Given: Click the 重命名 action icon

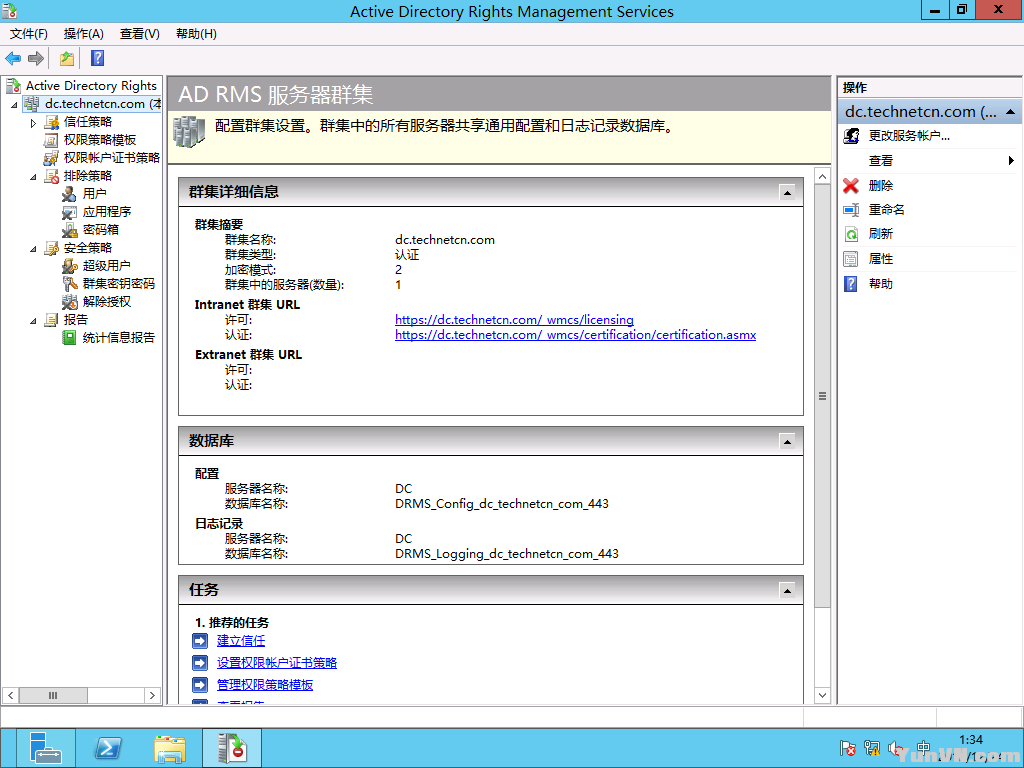Looking at the screenshot, I should click(x=851, y=210).
